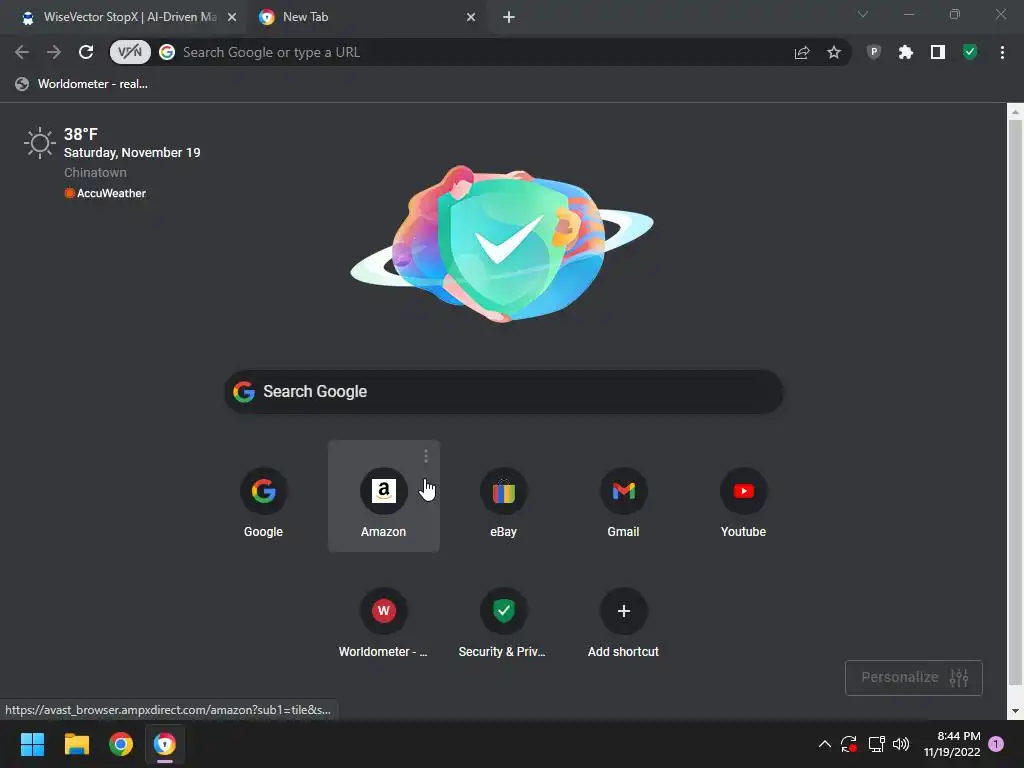Open File Explorer from taskbar
The image size is (1024, 768).
click(76, 744)
